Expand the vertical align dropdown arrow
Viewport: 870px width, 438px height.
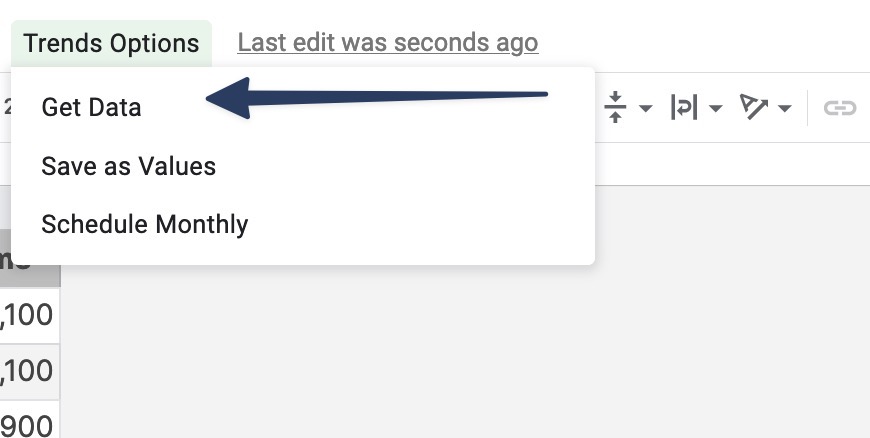[645, 108]
